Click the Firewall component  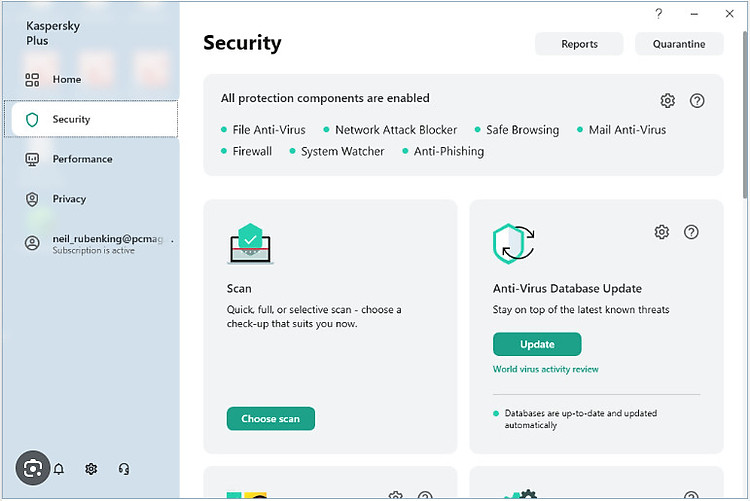[x=246, y=151]
